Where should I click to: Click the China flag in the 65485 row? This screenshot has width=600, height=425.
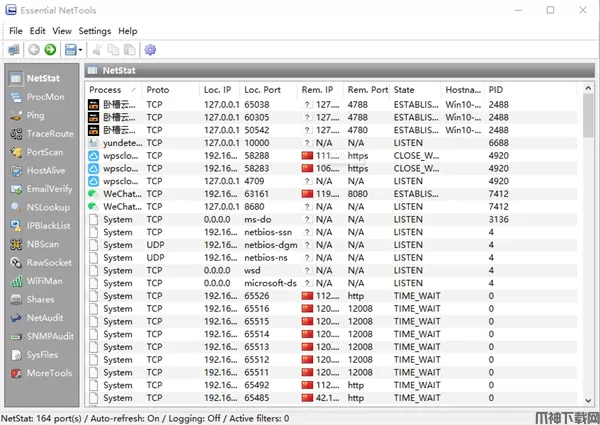(307, 398)
